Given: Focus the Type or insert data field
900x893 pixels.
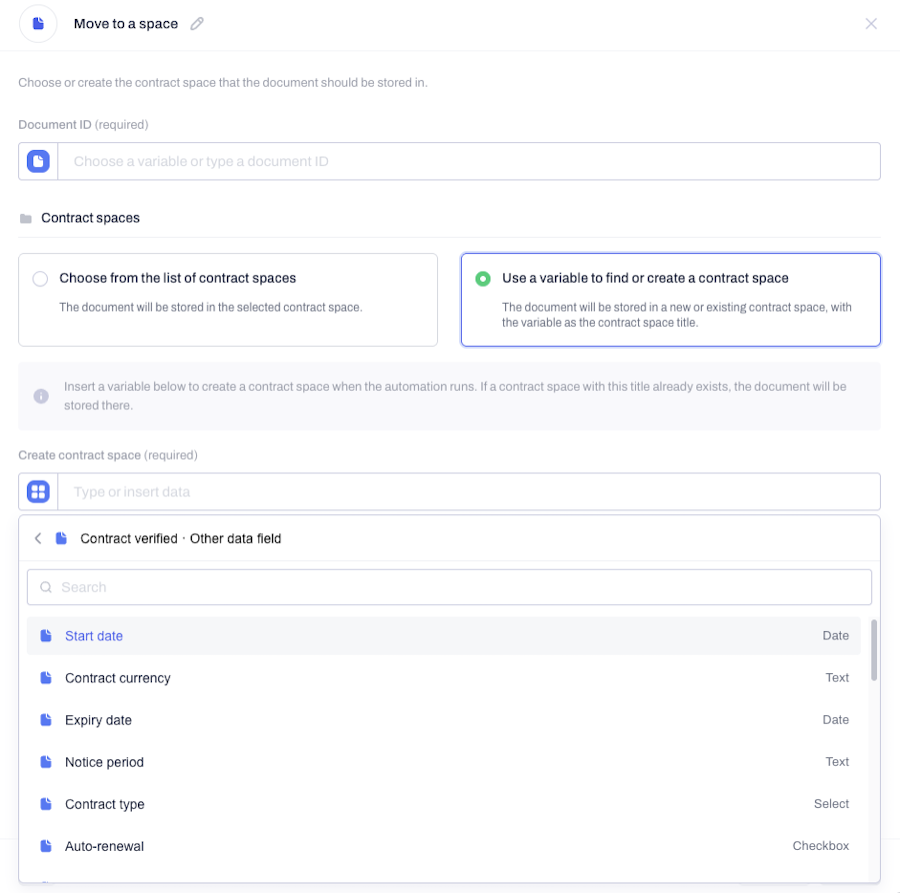Looking at the screenshot, I should pyautogui.click(x=469, y=492).
